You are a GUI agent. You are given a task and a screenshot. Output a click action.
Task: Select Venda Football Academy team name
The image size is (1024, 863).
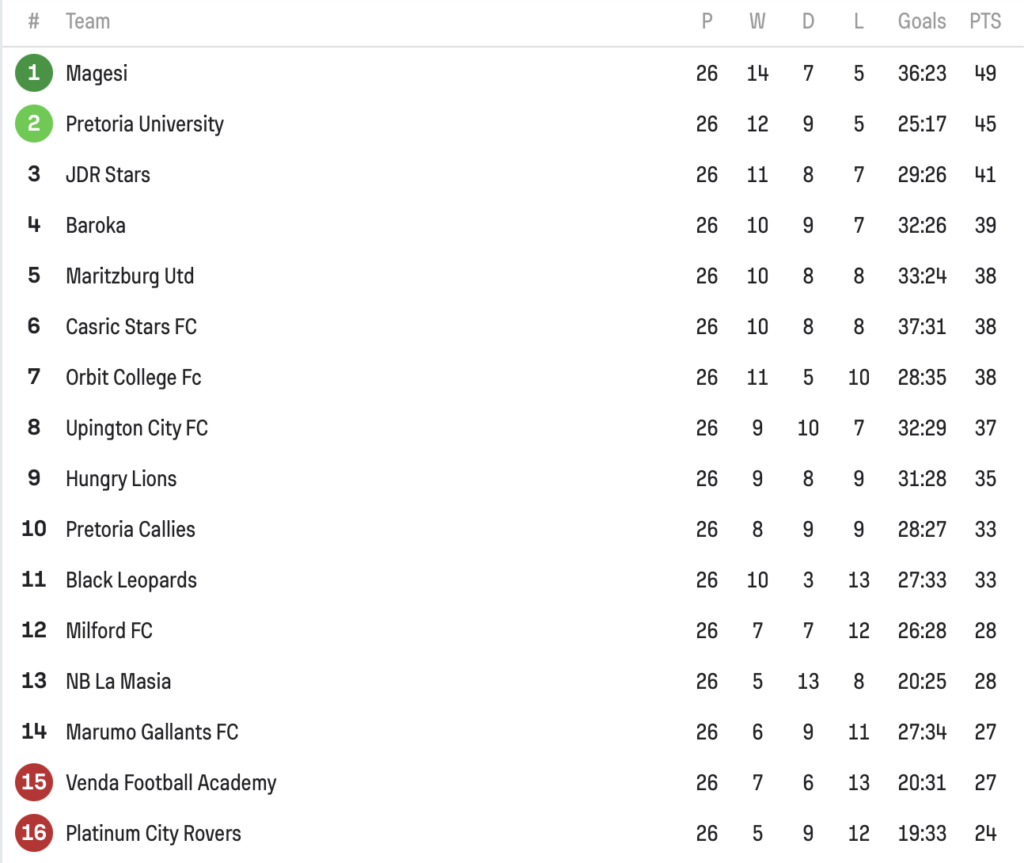pos(171,782)
